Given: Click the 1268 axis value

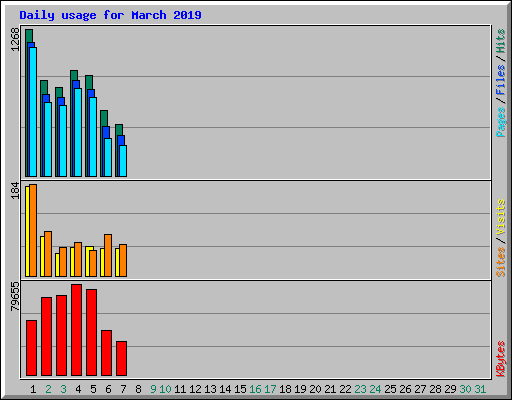Looking at the screenshot, I should tap(15, 40).
